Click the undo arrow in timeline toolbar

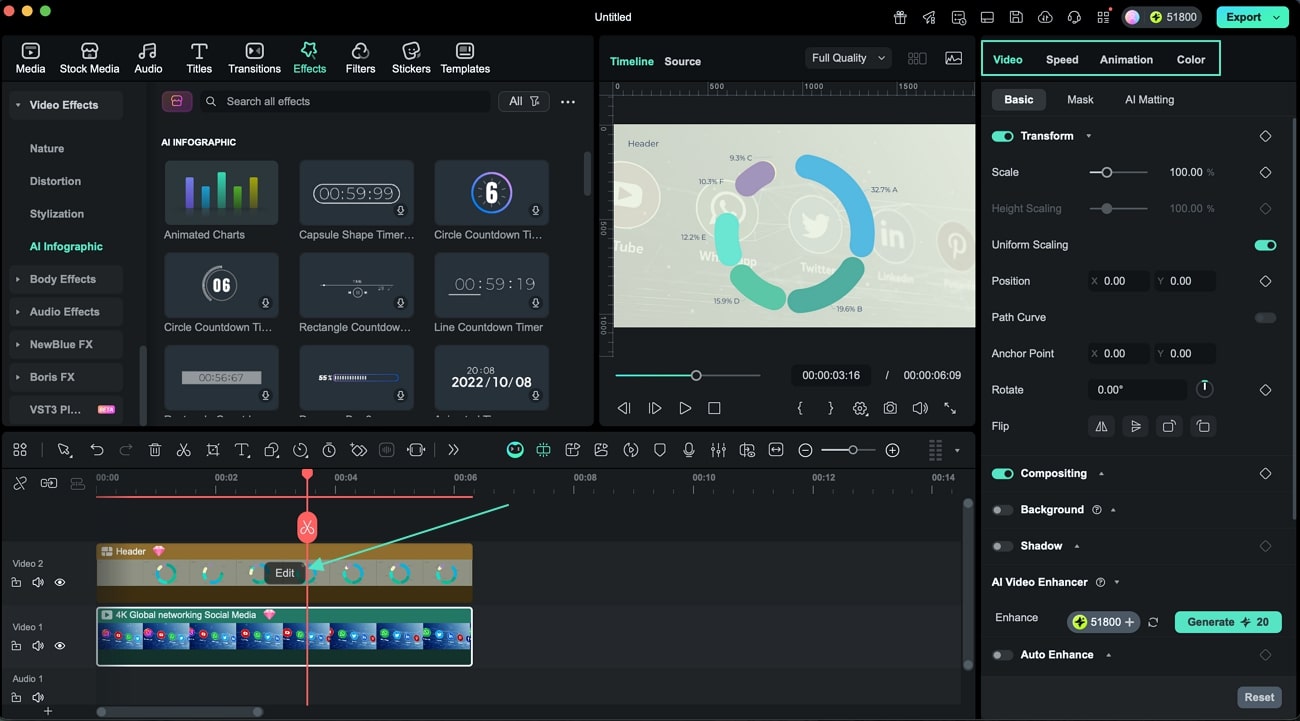tap(97, 450)
